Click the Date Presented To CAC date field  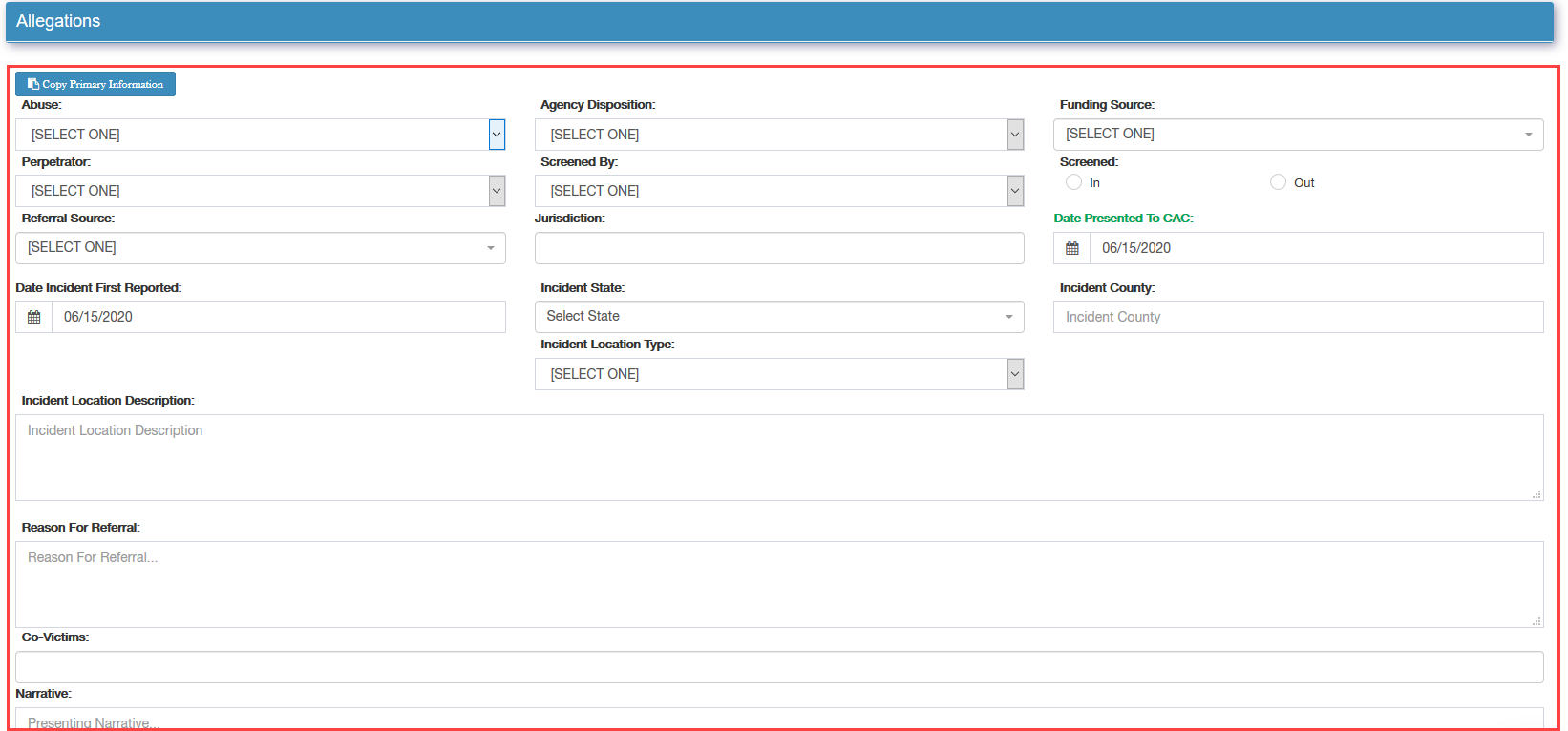click(x=1317, y=248)
